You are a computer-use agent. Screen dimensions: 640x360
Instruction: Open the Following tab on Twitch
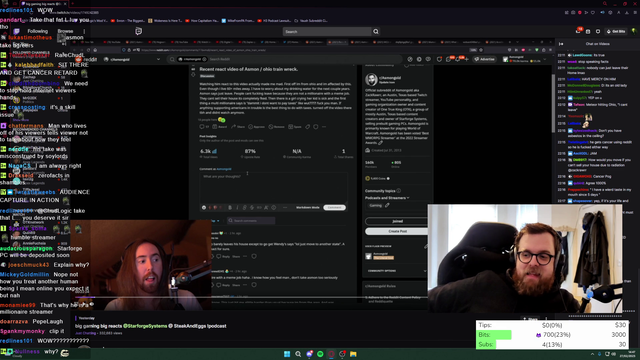click(x=38, y=31)
